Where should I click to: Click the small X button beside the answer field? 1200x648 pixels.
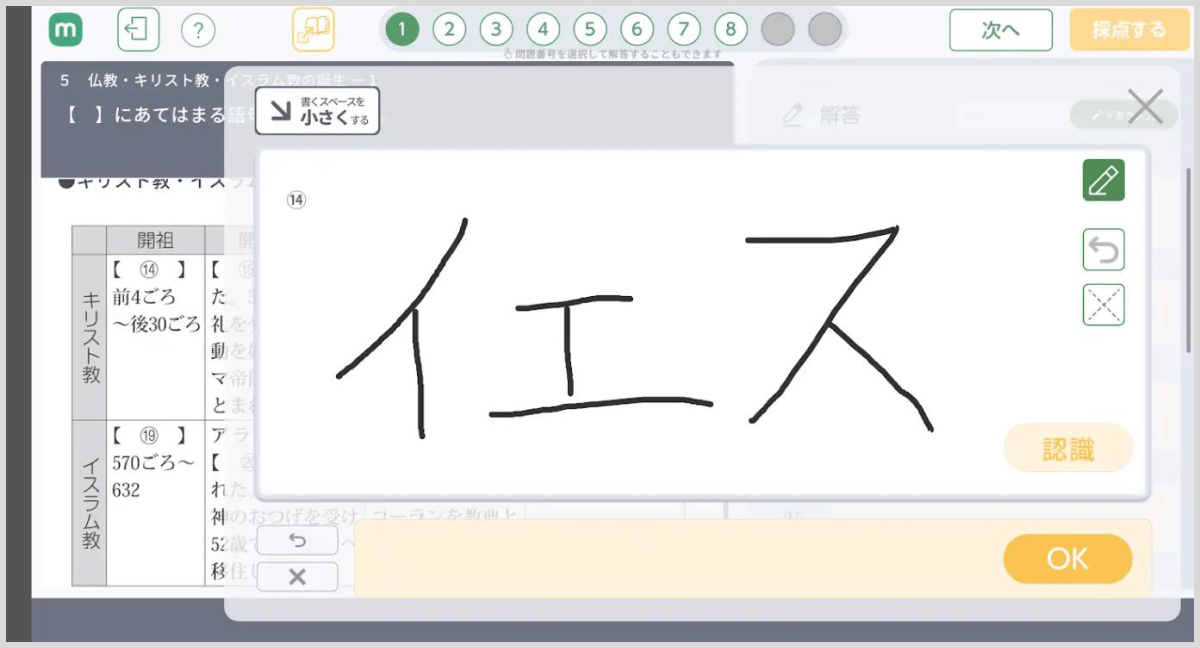pos(297,577)
